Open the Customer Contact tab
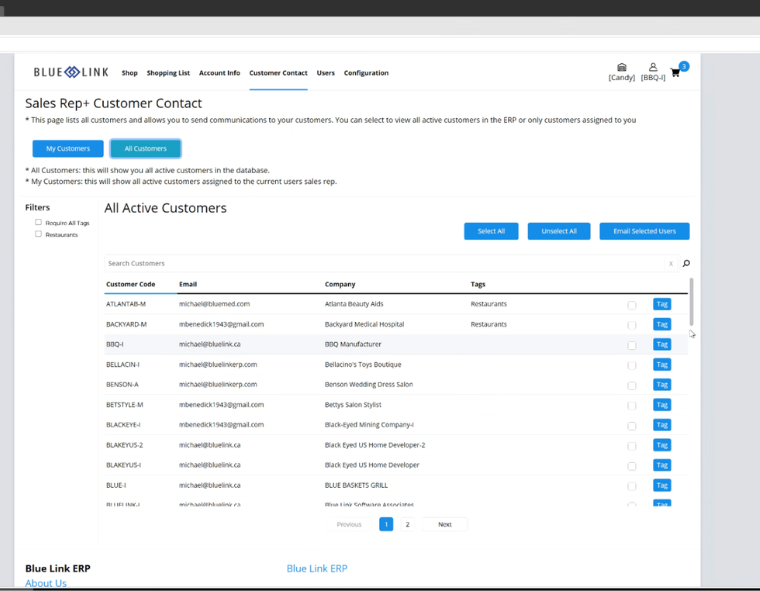760x591 pixels. (278, 73)
